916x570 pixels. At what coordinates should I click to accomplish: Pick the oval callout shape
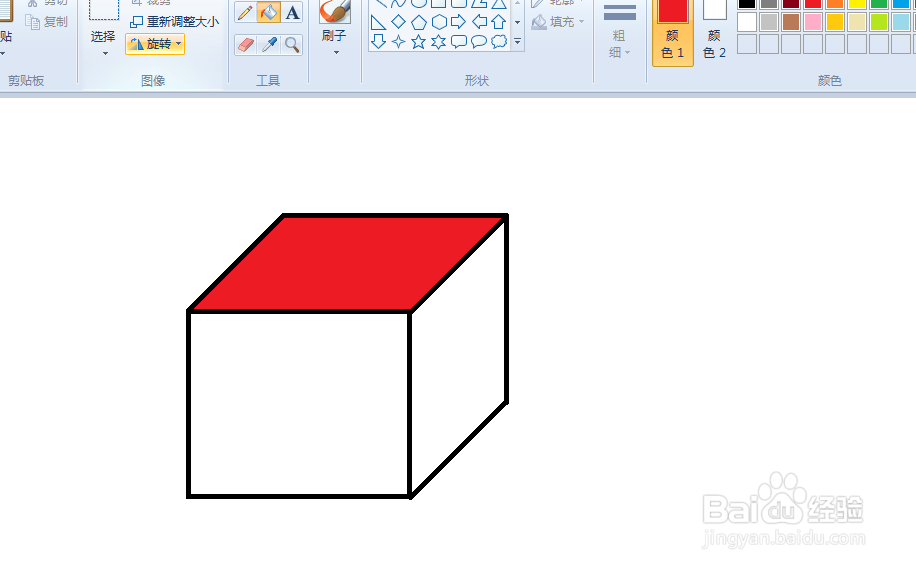point(478,41)
